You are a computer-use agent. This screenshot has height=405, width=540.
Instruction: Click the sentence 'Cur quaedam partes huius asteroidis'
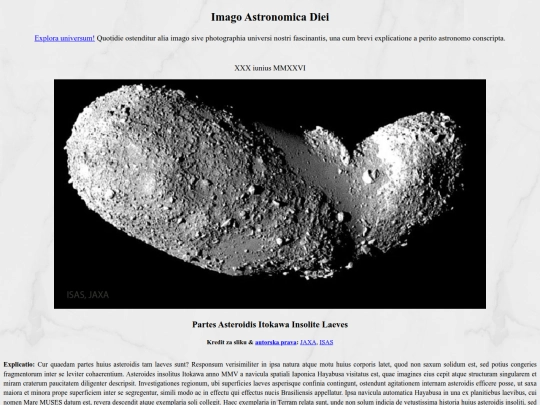point(113,364)
